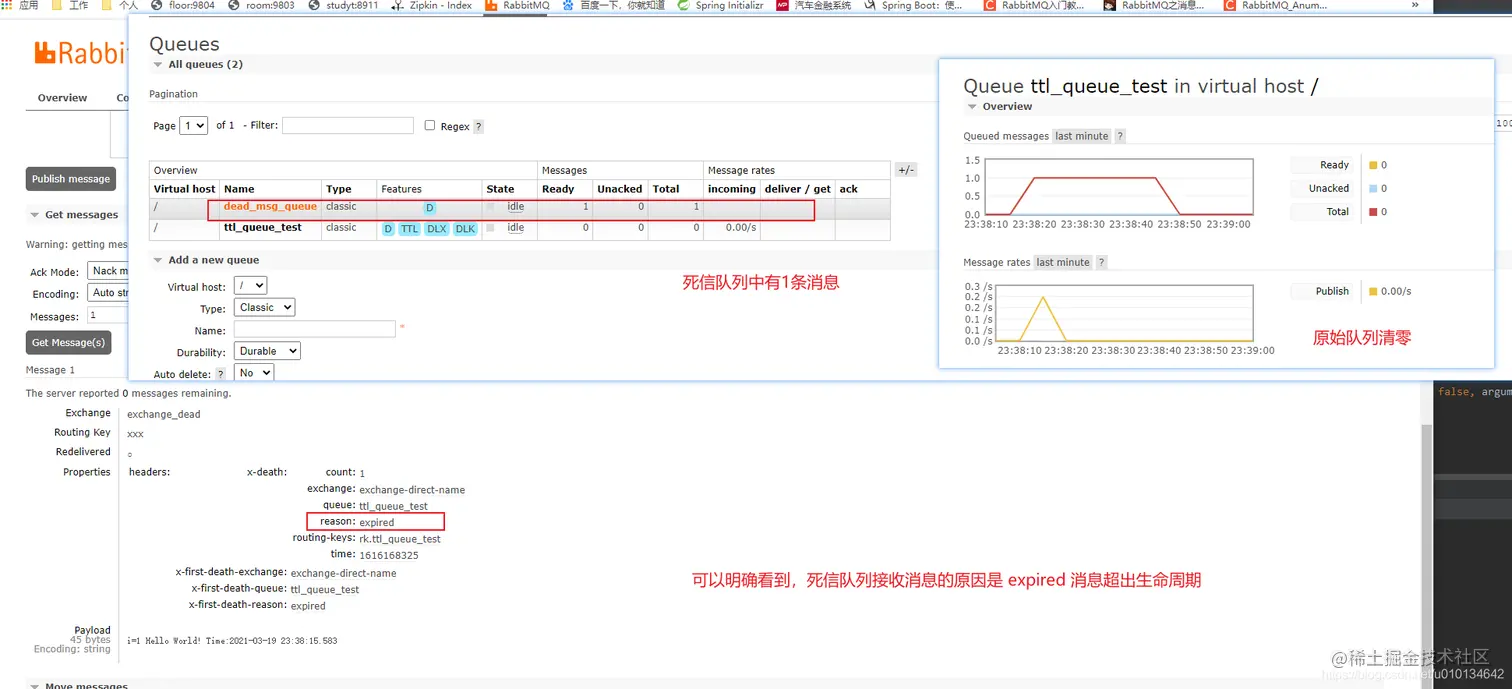Click the idle state of dead_msg_queue
The height and width of the screenshot is (689, 1512).
515,207
